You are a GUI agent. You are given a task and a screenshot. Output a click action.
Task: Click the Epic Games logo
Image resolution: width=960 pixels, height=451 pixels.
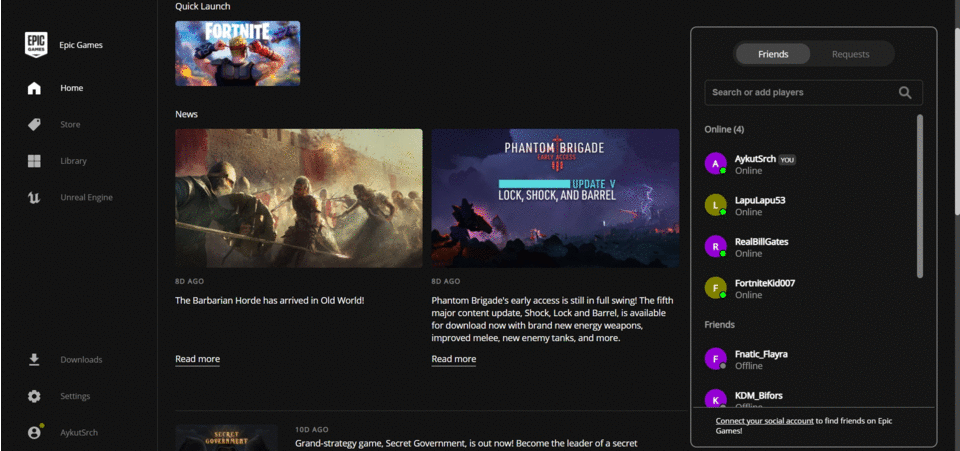pyautogui.click(x=36, y=45)
